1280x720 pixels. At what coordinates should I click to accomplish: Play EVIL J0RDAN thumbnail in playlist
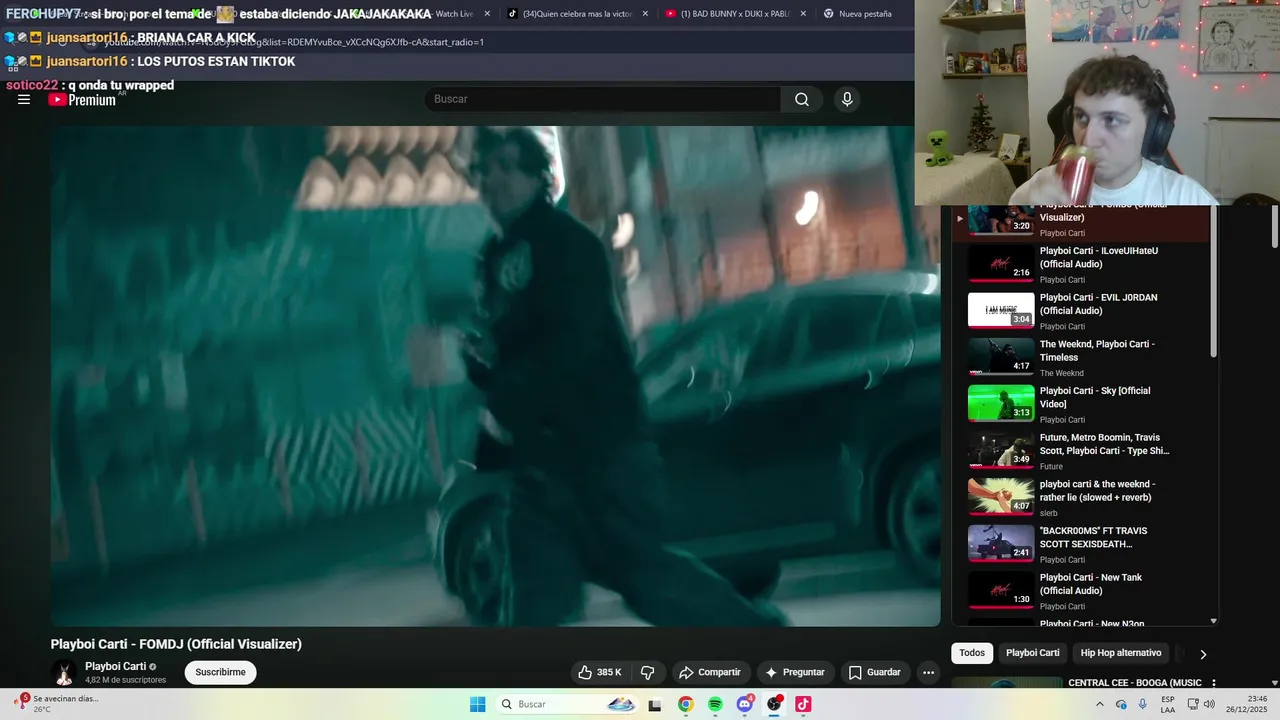click(1001, 310)
